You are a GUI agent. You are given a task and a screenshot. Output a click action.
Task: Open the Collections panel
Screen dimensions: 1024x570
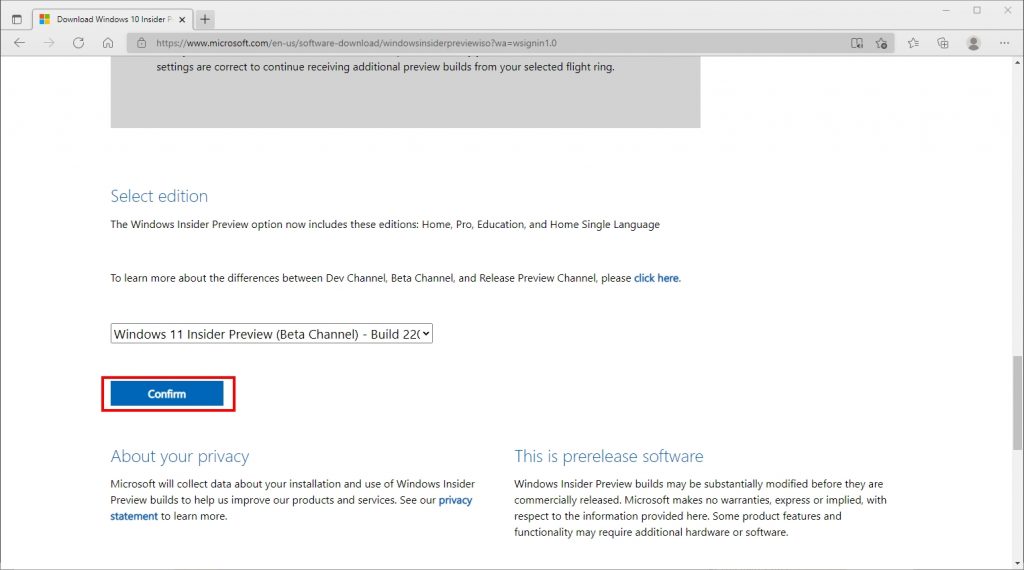(x=942, y=43)
